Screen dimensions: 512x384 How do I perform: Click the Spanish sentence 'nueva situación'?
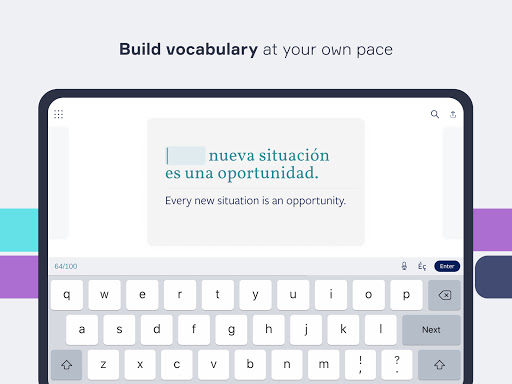(x=269, y=156)
